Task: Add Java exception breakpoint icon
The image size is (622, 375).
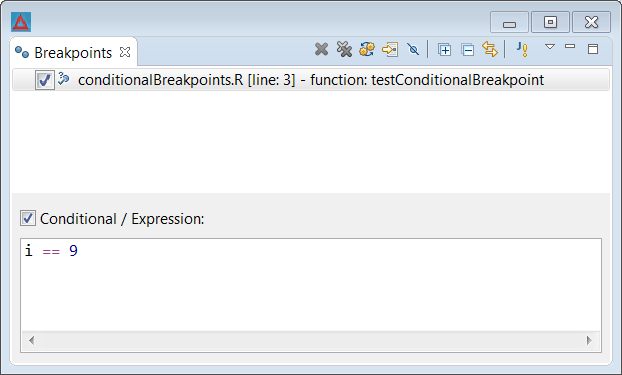Action: pos(522,50)
